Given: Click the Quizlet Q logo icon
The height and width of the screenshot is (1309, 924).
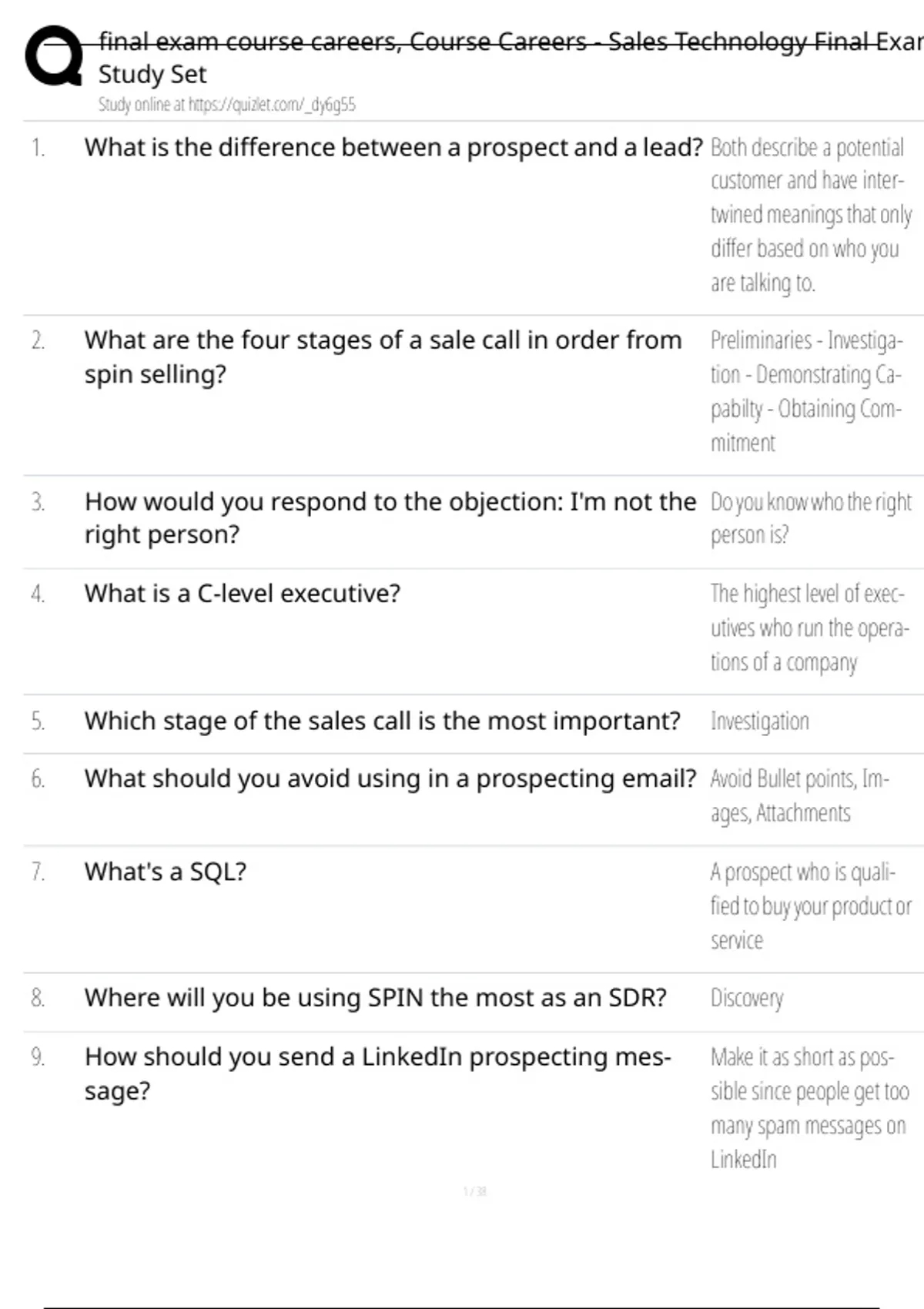Looking at the screenshot, I should tap(54, 55).
